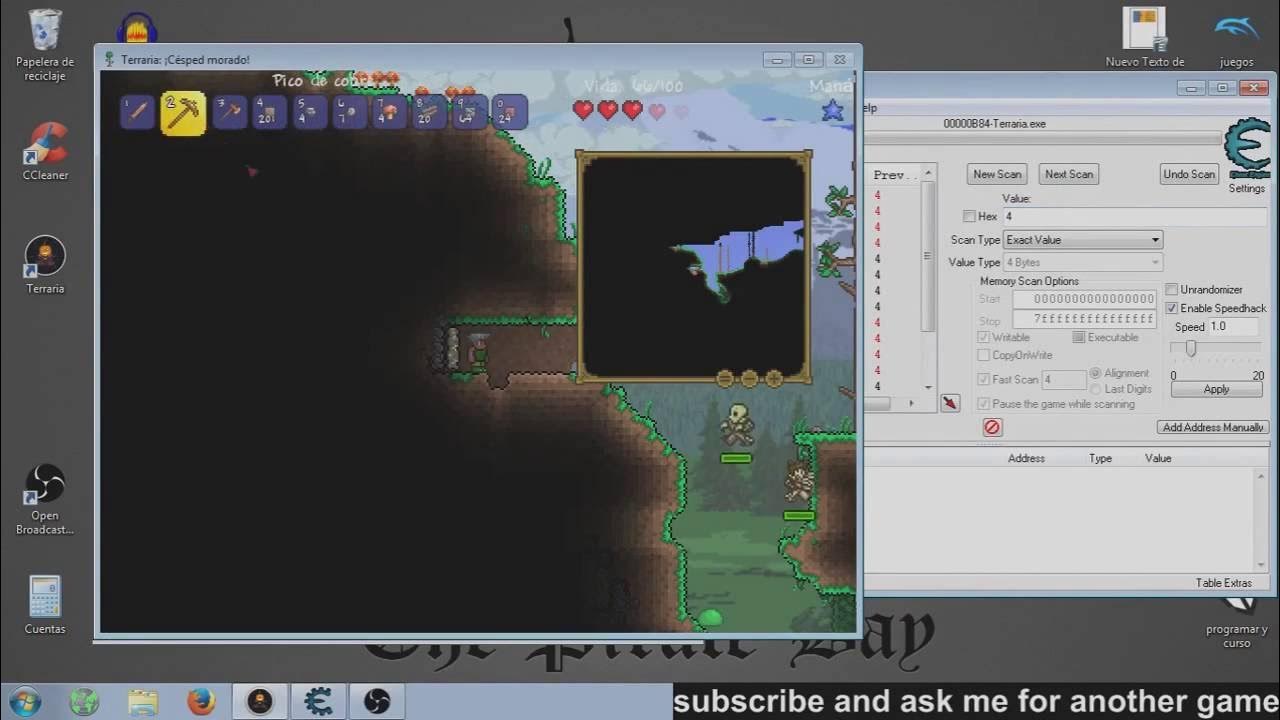The width and height of the screenshot is (1280, 720).
Task: Click the Prev. column header
Action: 894,175
